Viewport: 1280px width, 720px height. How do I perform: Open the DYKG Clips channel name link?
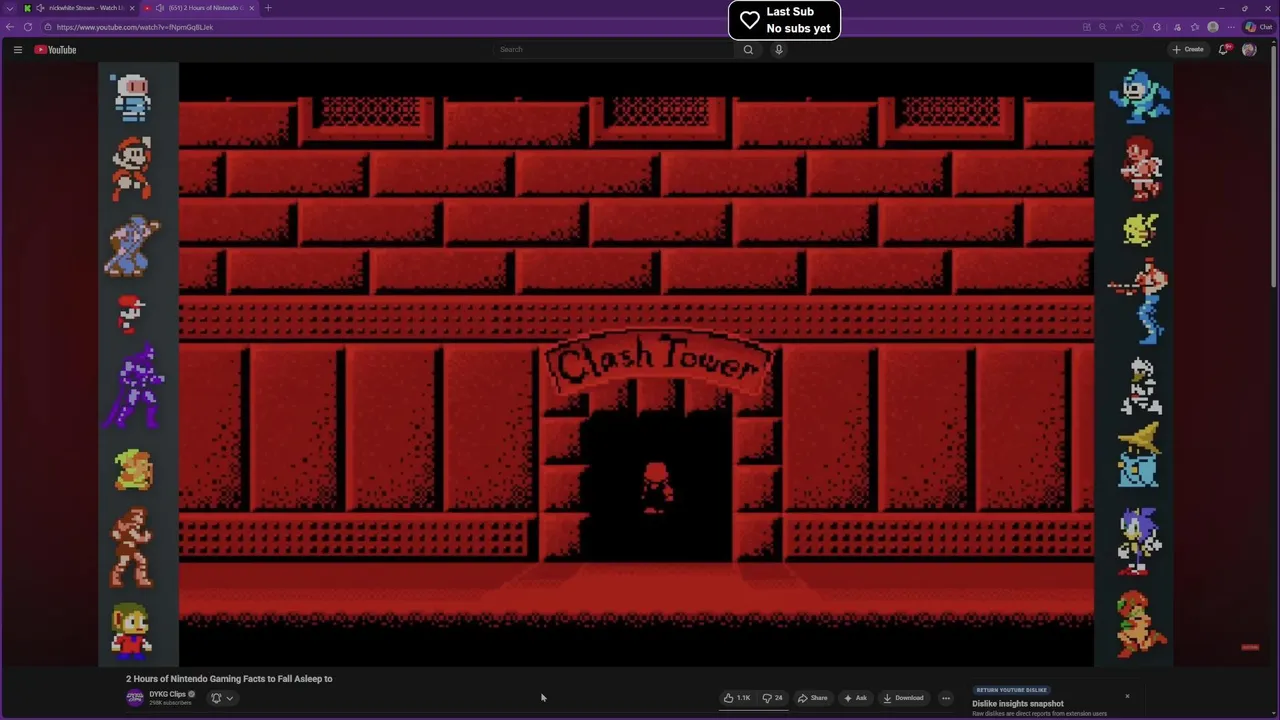click(167, 694)
